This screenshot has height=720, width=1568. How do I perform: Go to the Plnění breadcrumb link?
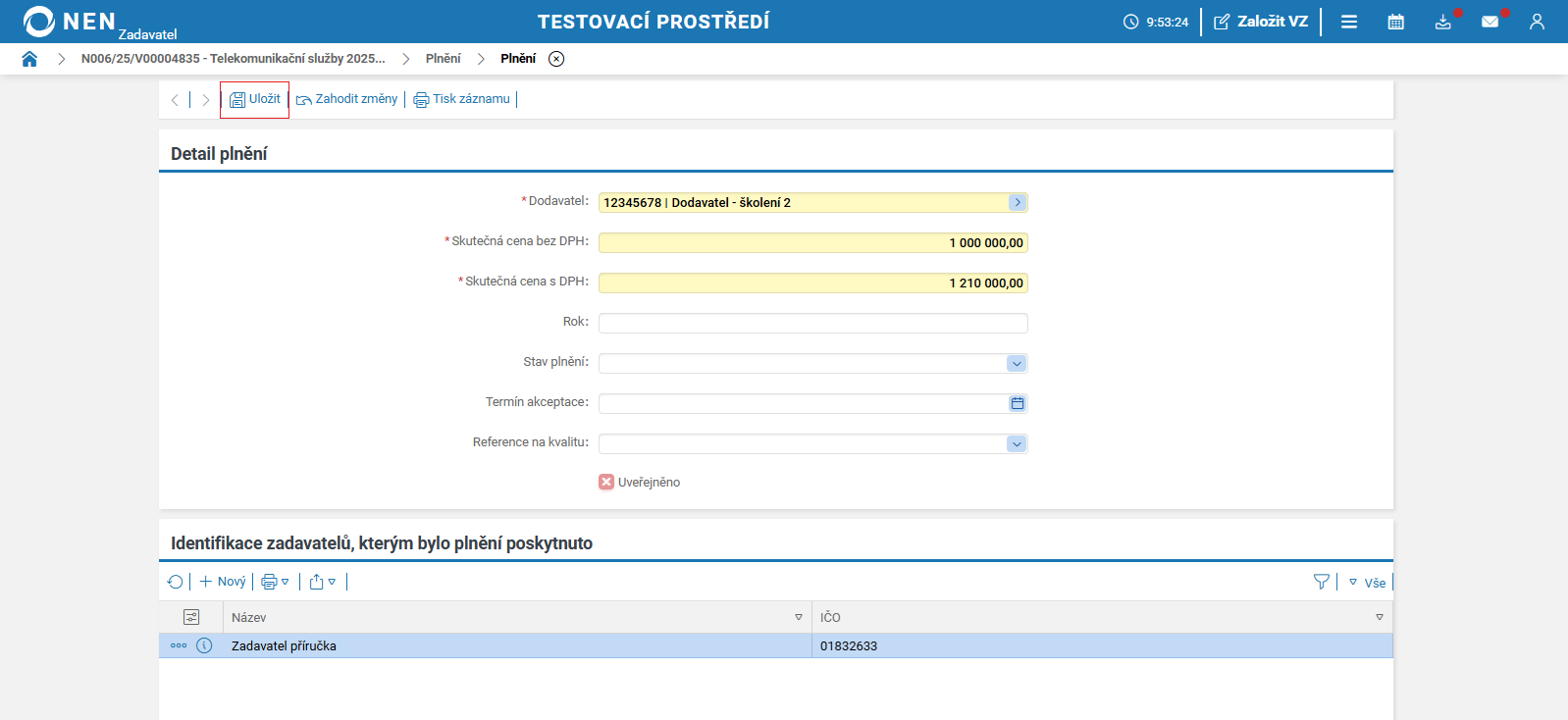click(443, 59)
